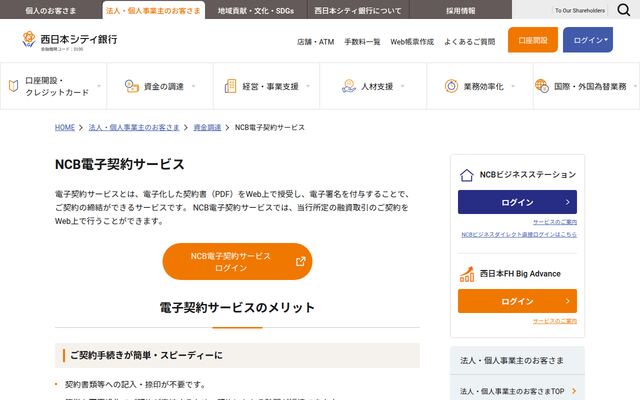Click the account opening book icon
The image size is (640, 400).
(13, 86)
